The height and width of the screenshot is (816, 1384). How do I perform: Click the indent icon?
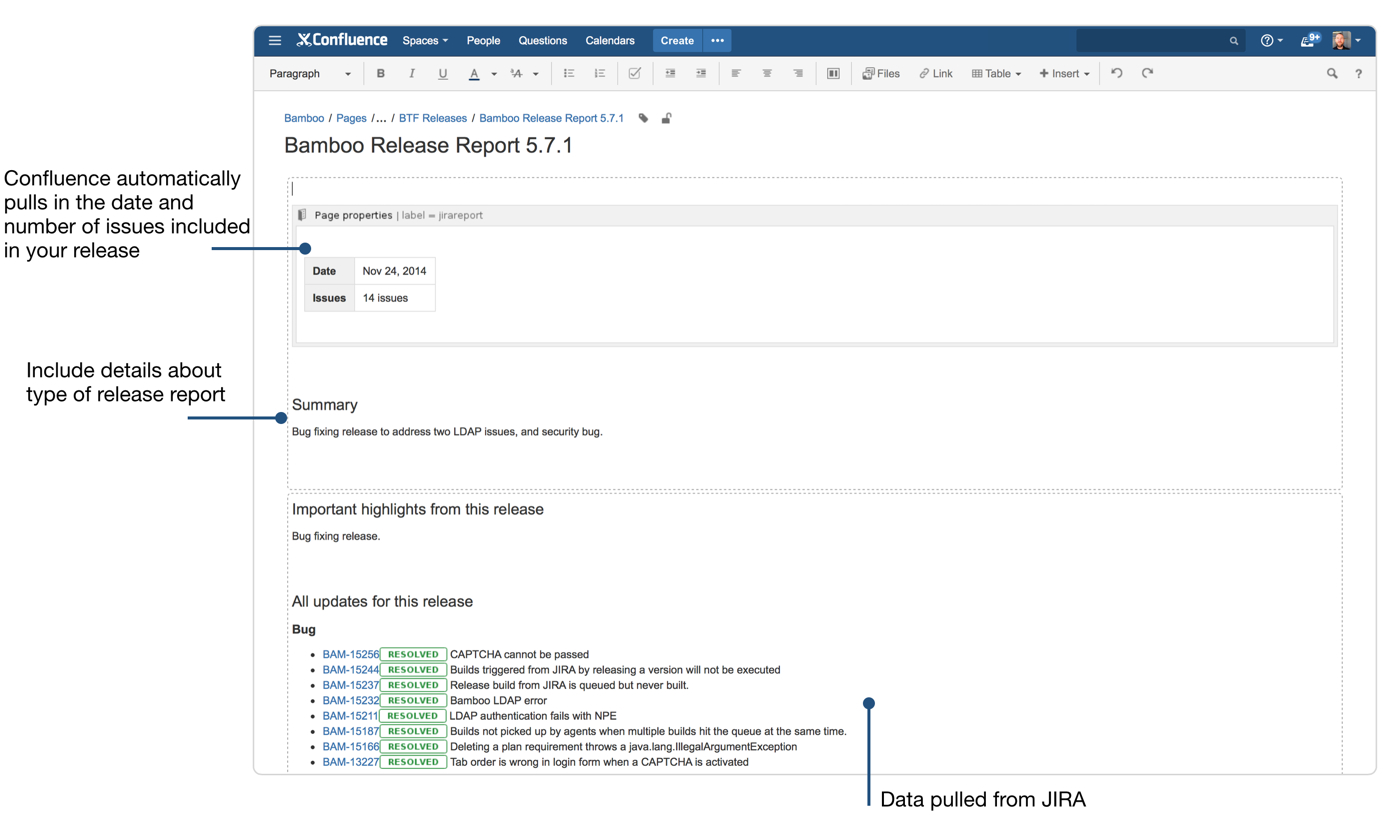701,74
